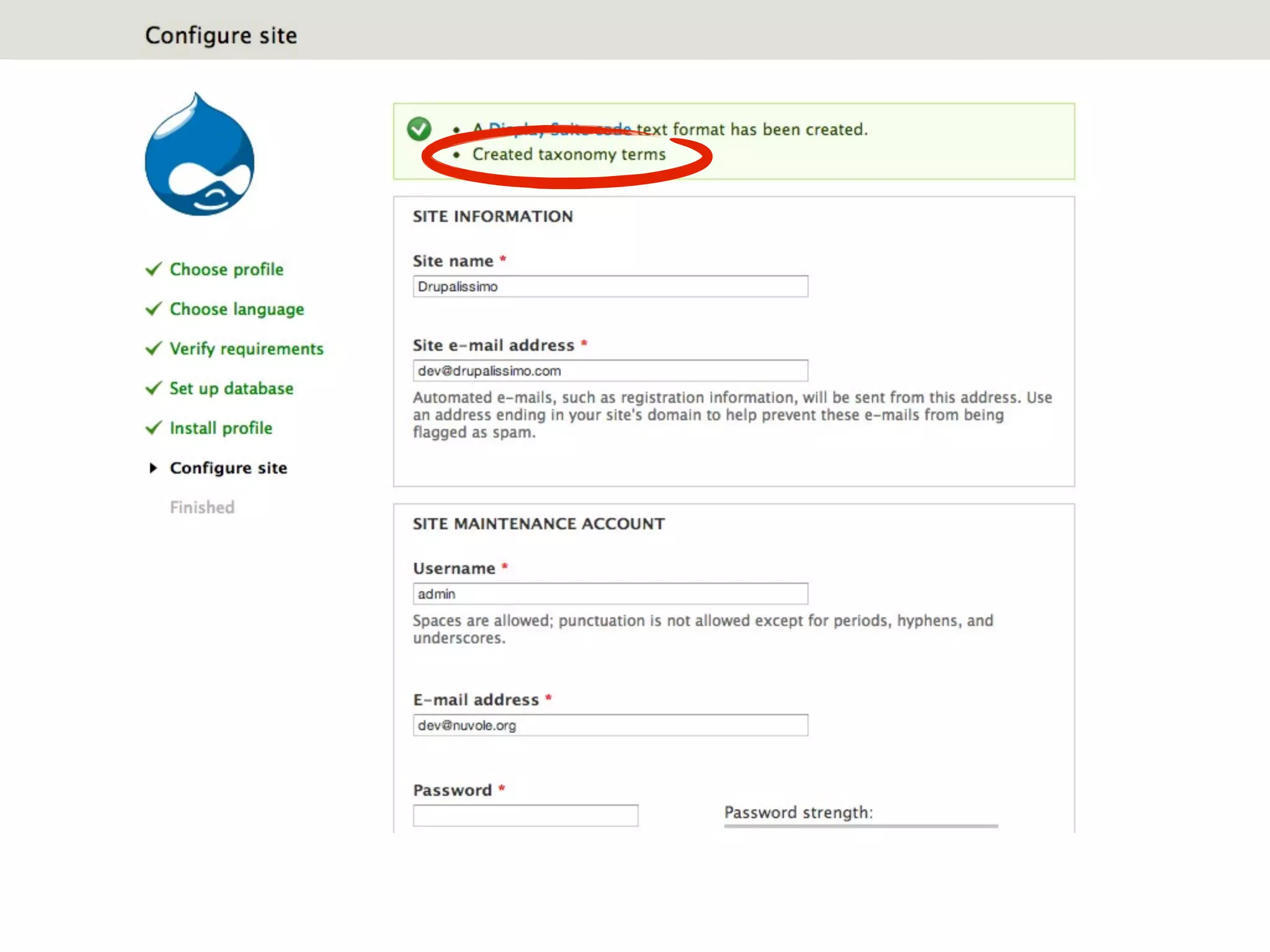This screenshot has width=1270, height=952.
Task: Click the account E-mail address field
Action: (x=610, y=725)
